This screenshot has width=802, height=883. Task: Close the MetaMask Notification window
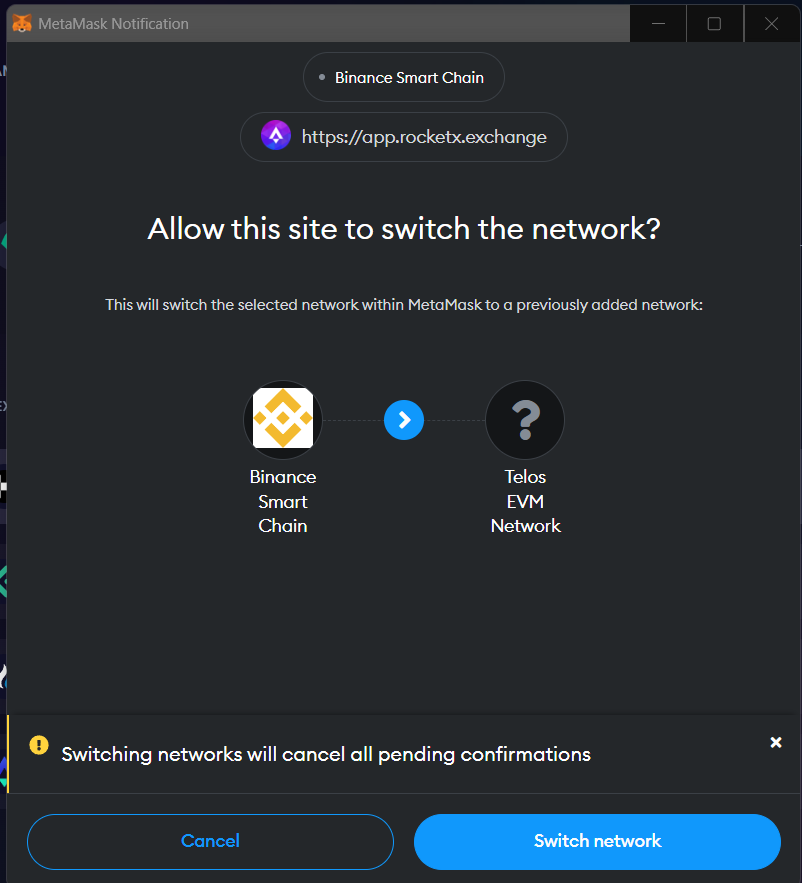772,24
